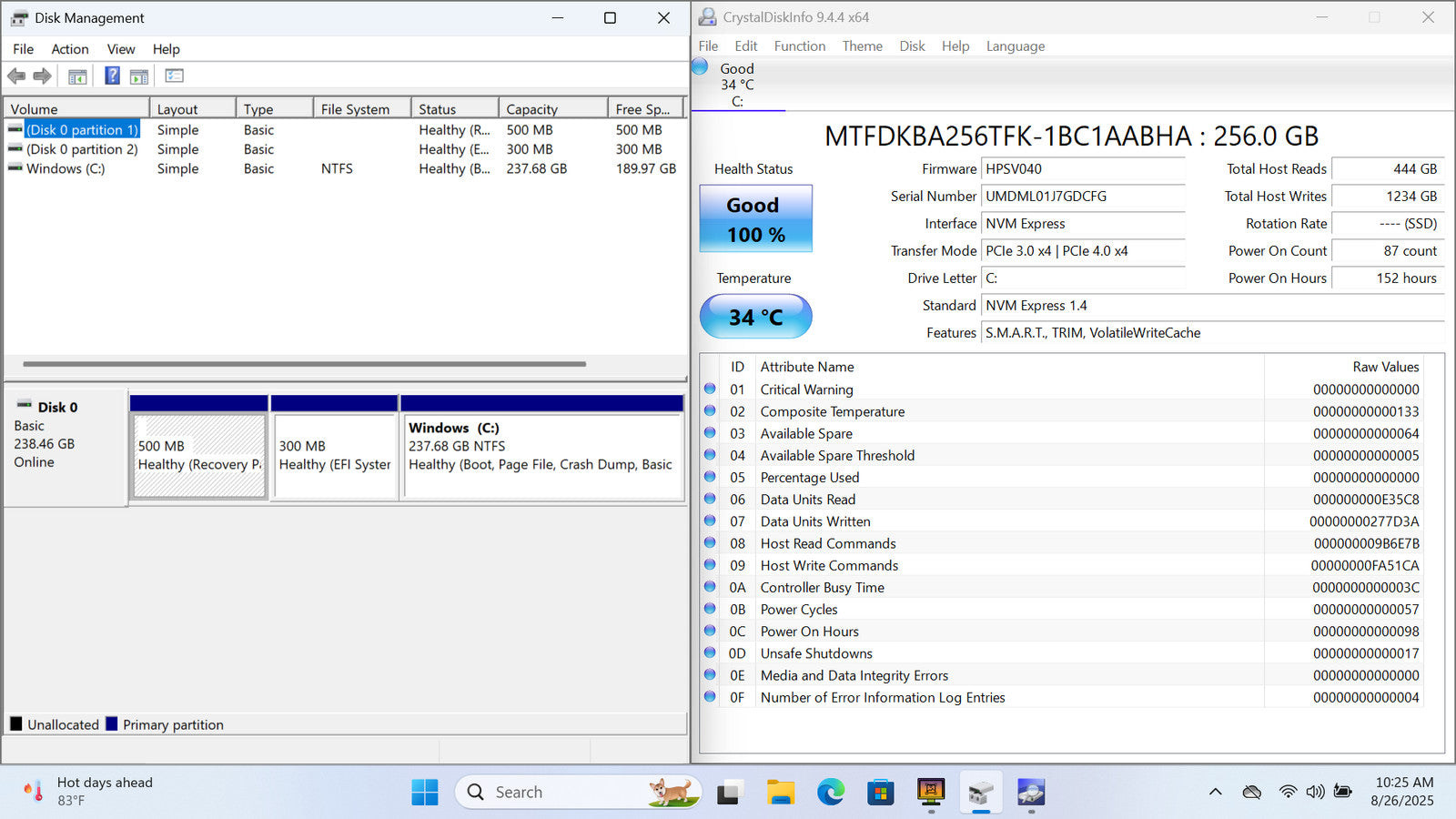This screenshot has width=1456, height=819.
Task: Click the status orb for Power Cycles row
Action: (710, 609)
